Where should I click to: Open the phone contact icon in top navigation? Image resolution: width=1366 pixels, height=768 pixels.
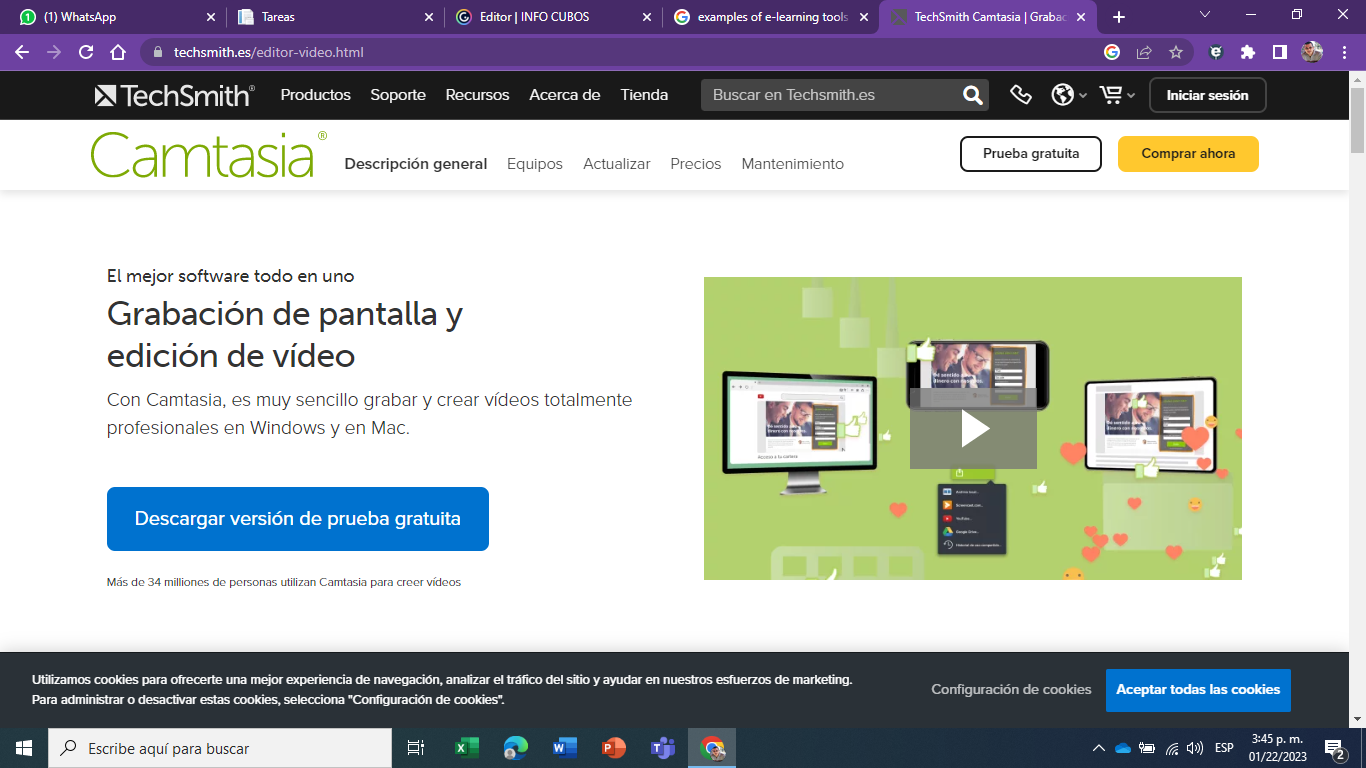[x=1021, y=94]
